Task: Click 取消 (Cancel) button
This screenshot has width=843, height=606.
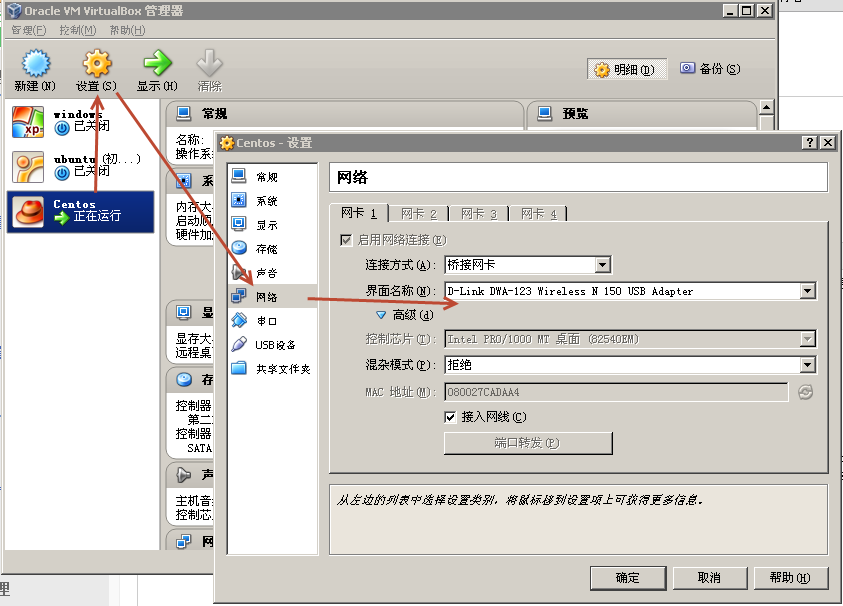Action: (710, 578)
